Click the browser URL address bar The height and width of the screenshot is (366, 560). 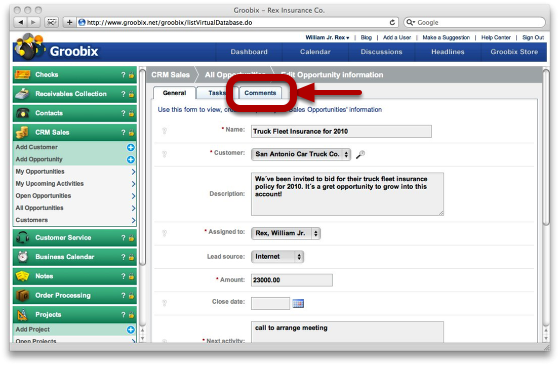click(x=232, y=22)
